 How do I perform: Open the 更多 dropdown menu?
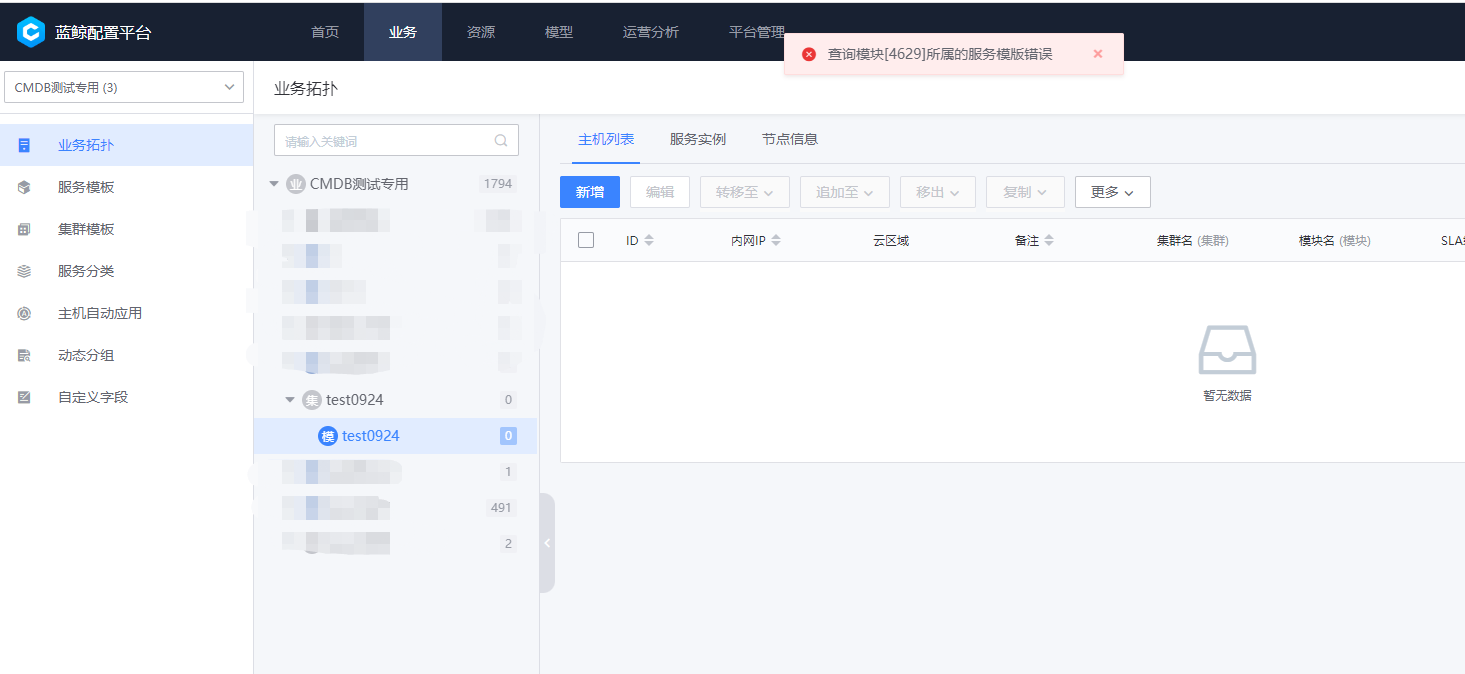coord(1113,192)
